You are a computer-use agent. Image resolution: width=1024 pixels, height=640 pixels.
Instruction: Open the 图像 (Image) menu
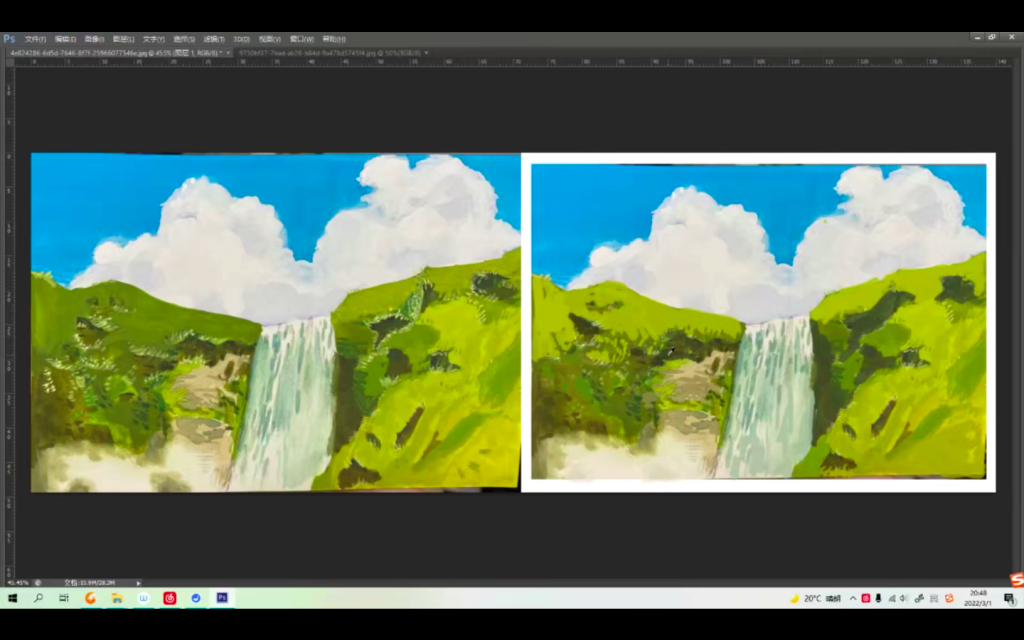click(96, 39)
